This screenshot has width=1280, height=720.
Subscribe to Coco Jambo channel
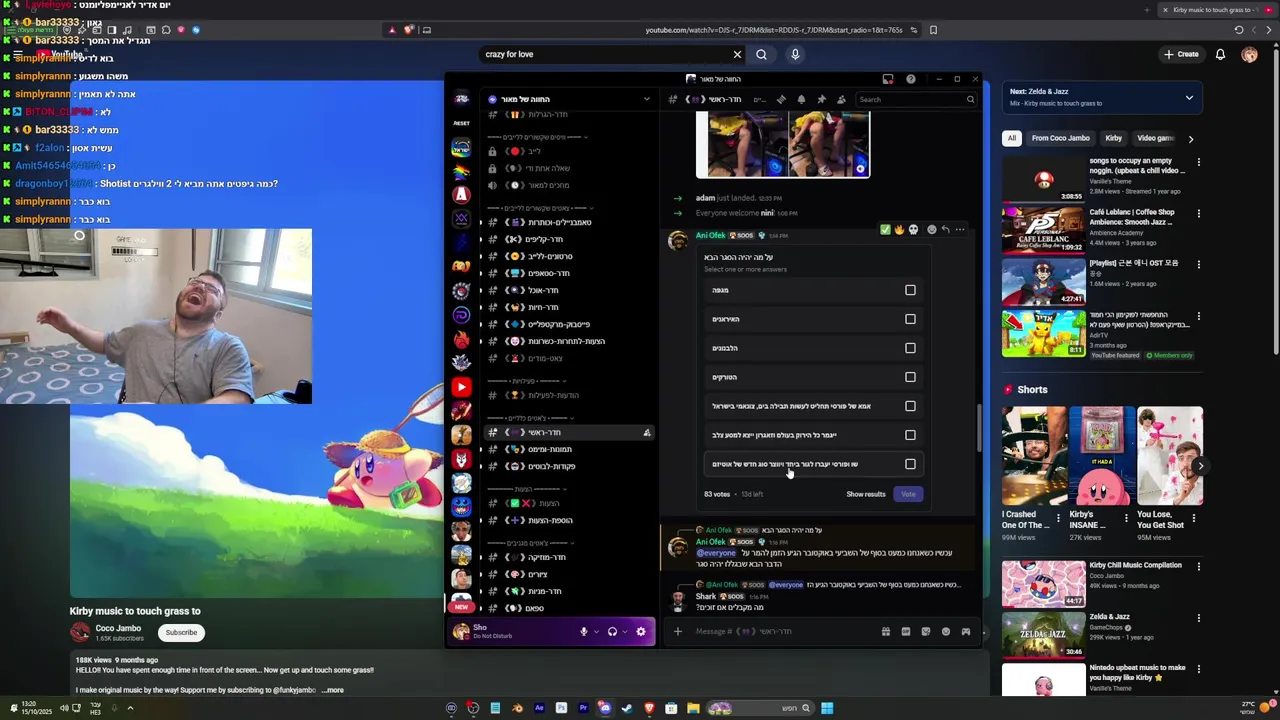tap(181, 632)
